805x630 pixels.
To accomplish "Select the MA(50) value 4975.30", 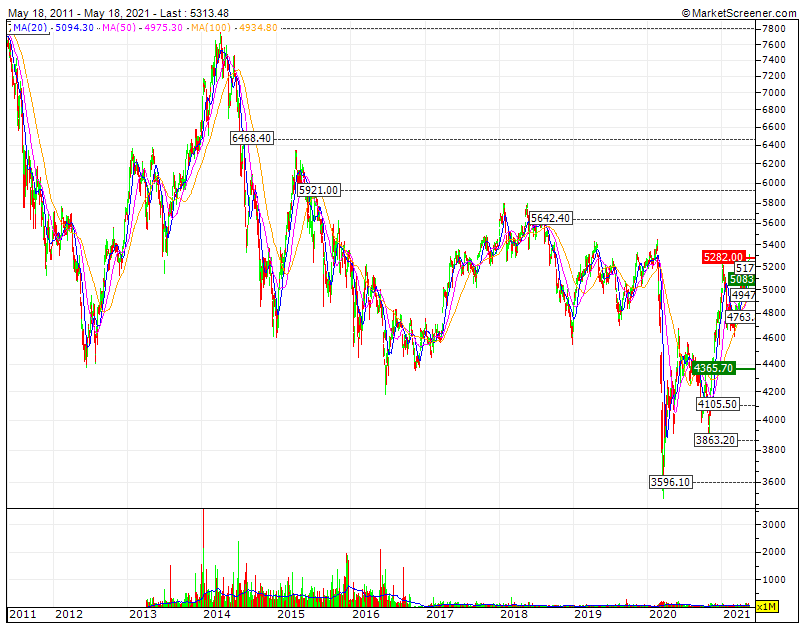I will [x=163, y=28].
